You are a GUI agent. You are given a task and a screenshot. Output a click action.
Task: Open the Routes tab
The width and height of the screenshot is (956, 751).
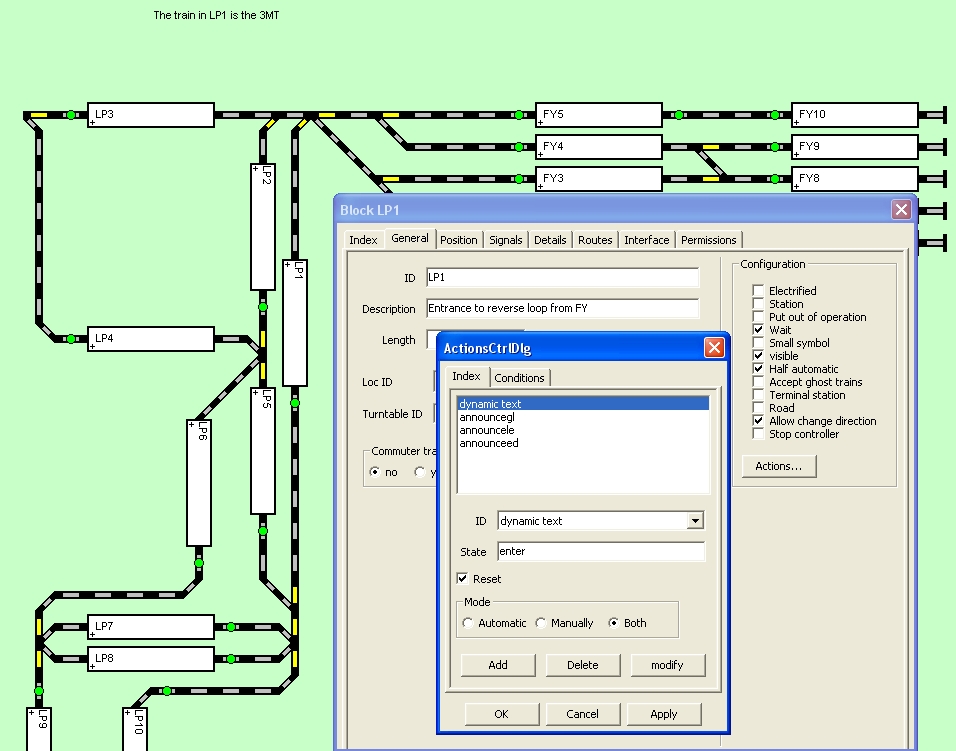click(595, 240)
